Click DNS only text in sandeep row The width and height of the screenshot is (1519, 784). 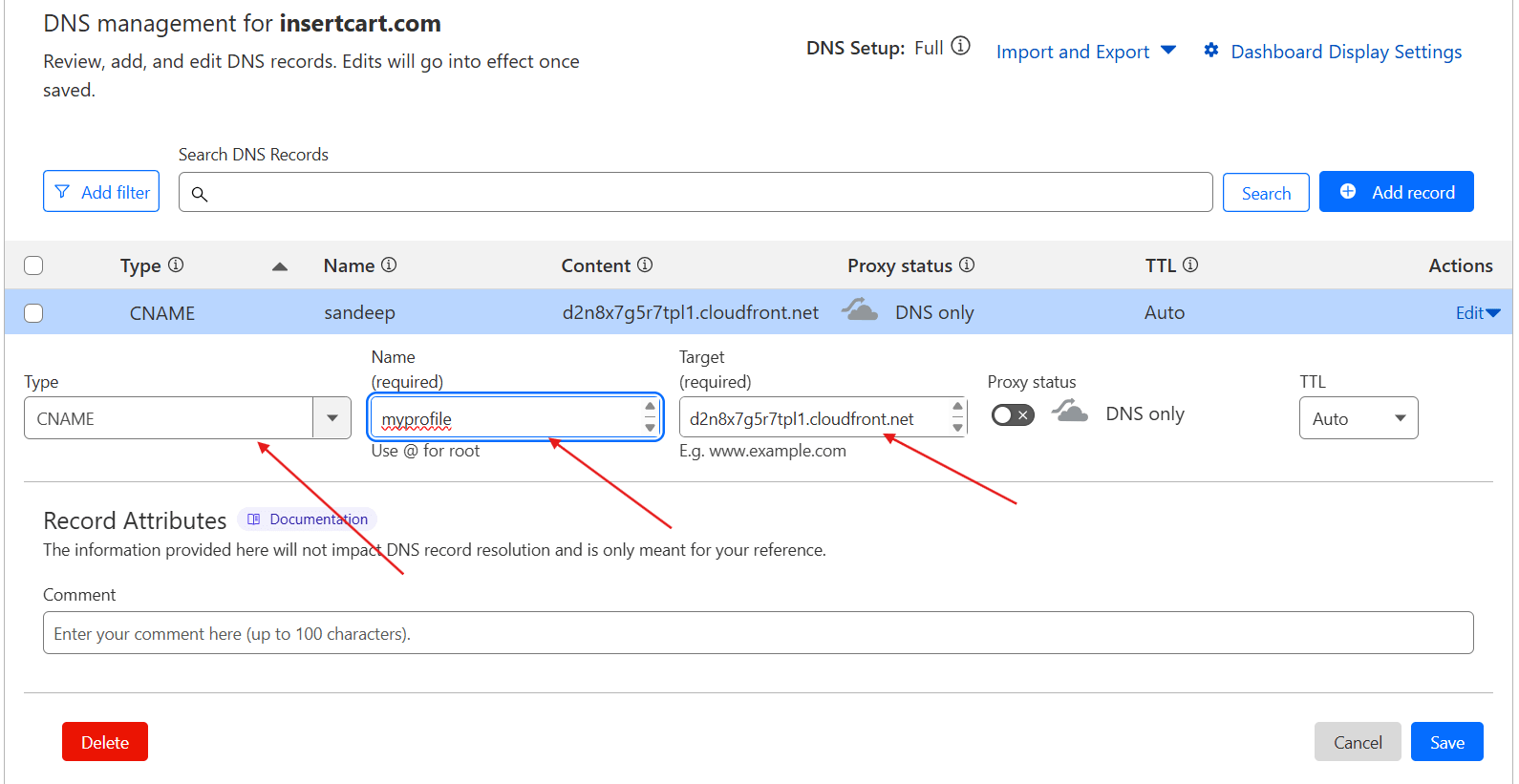[x=934, y=312]
